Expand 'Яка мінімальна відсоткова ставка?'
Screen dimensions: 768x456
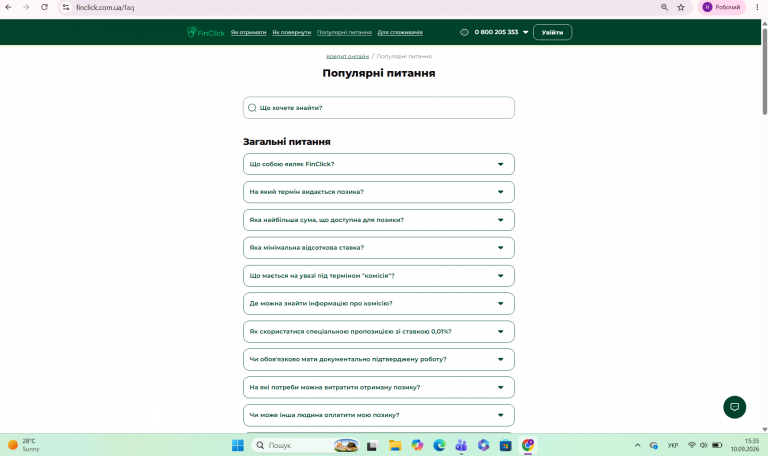[x=379, y=248]
